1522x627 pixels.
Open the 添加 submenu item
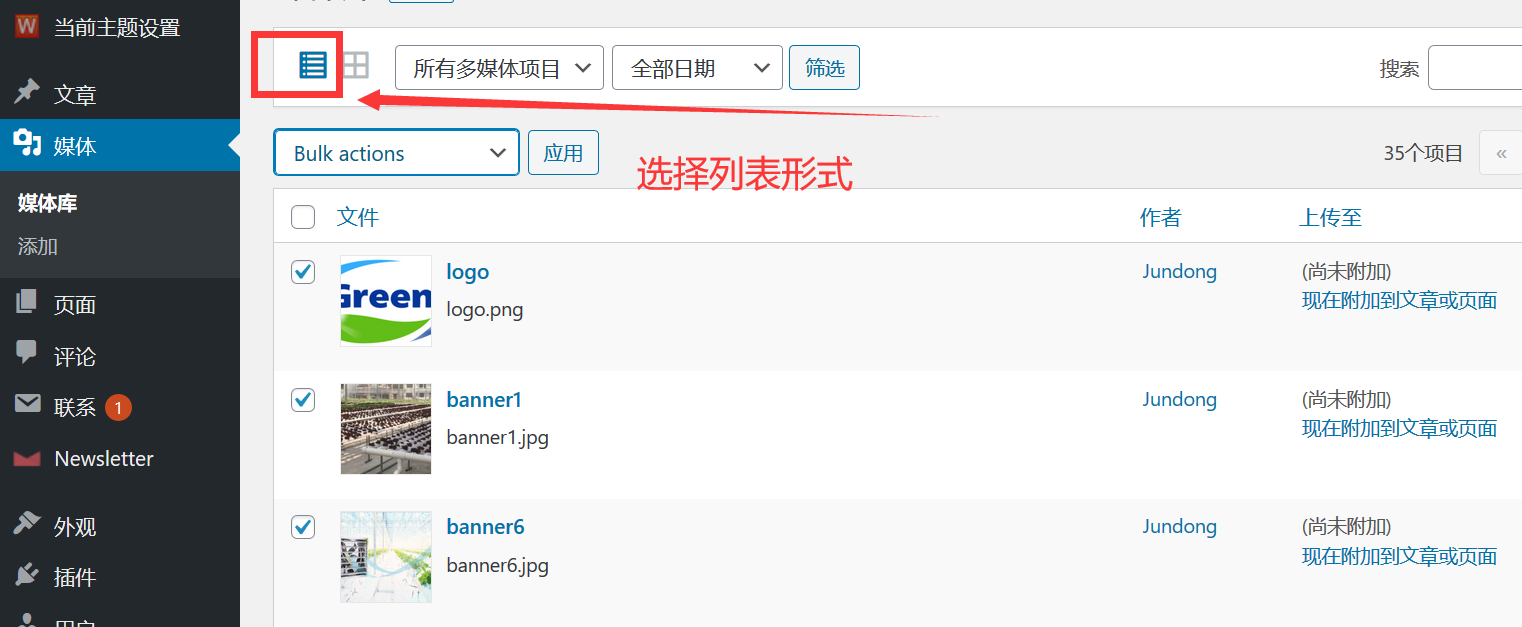(38, 246)
